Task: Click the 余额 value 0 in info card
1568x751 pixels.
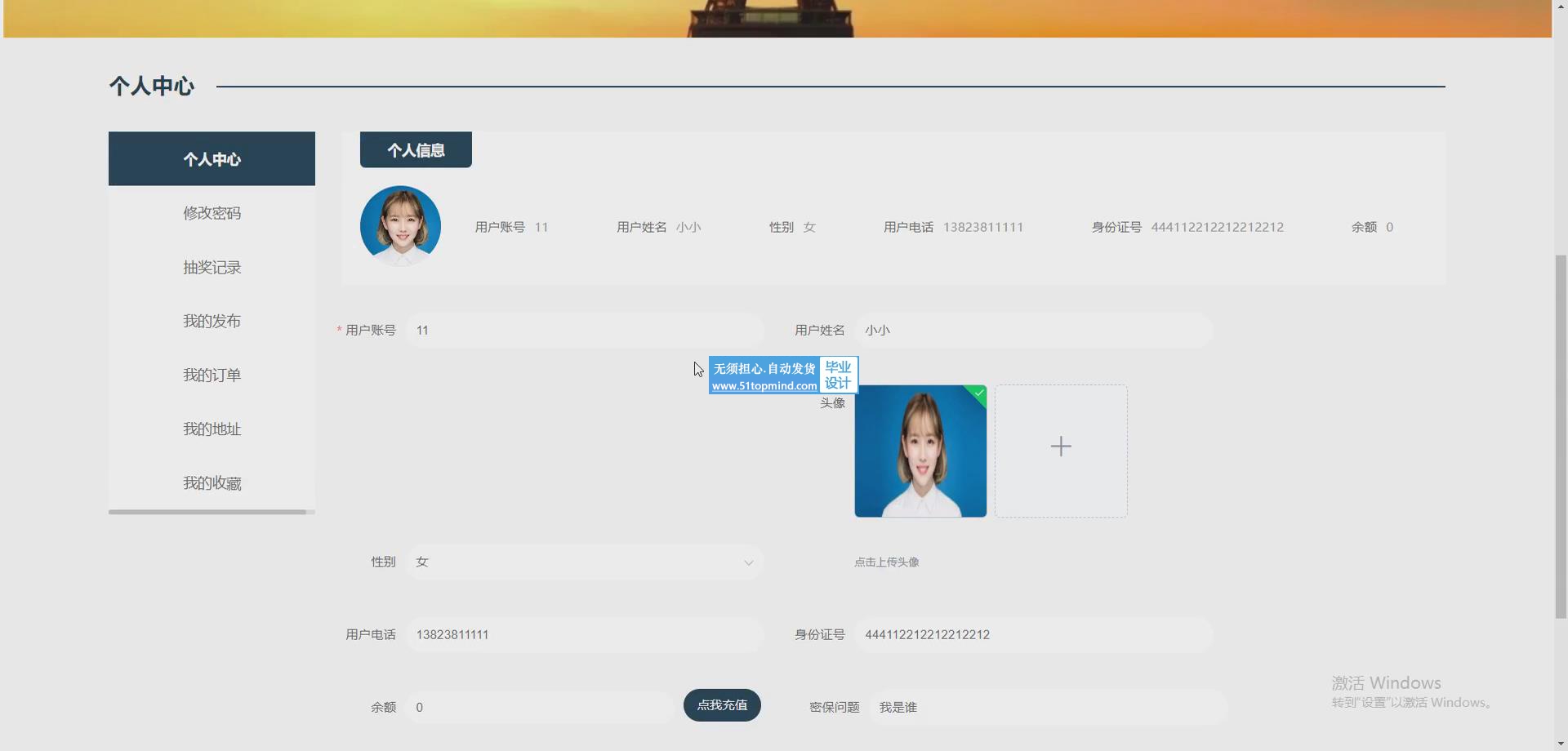Action: tap(1389, 228)
